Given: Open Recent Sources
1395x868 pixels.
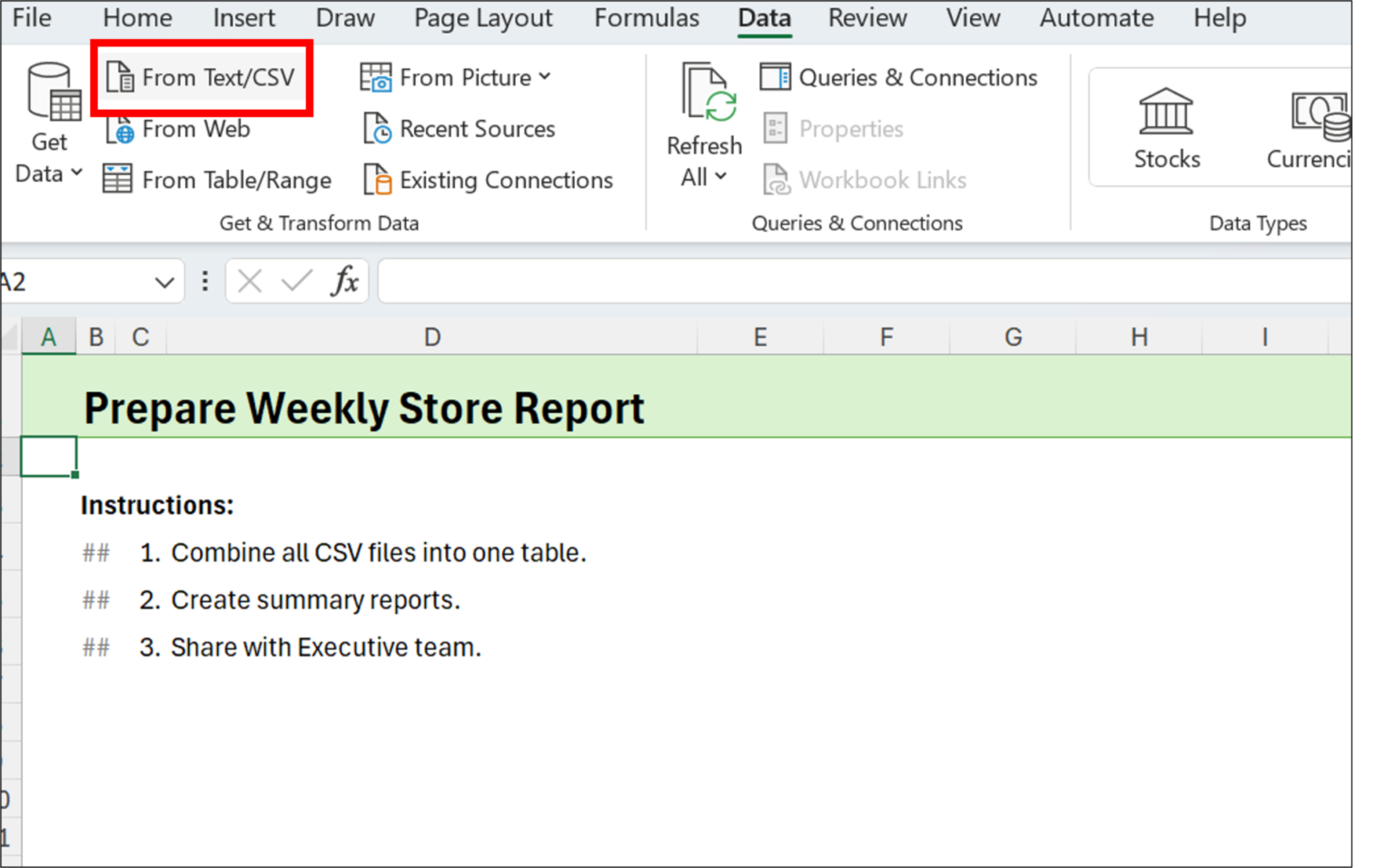Looking at the screenshot, I should coord(460,128).
